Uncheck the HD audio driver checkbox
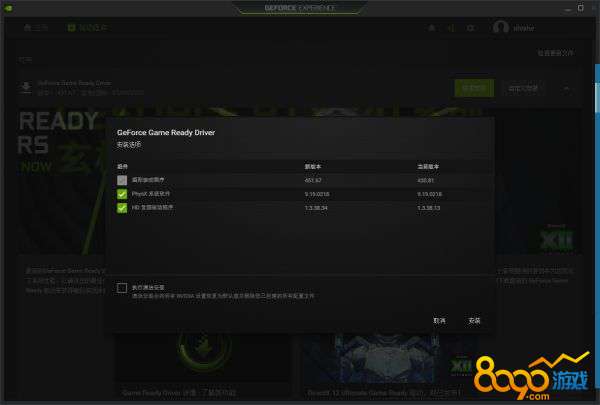The image size is (600, 405). [122, 208]
